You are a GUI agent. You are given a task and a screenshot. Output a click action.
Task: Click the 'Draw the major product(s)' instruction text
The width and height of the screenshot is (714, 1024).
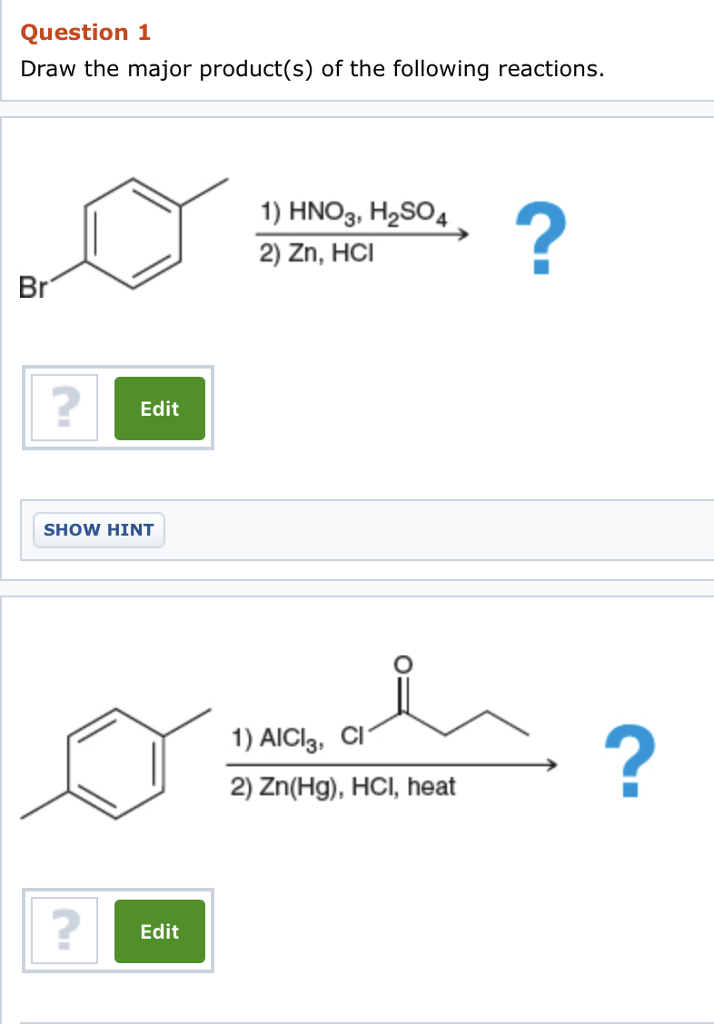[312, 69]
